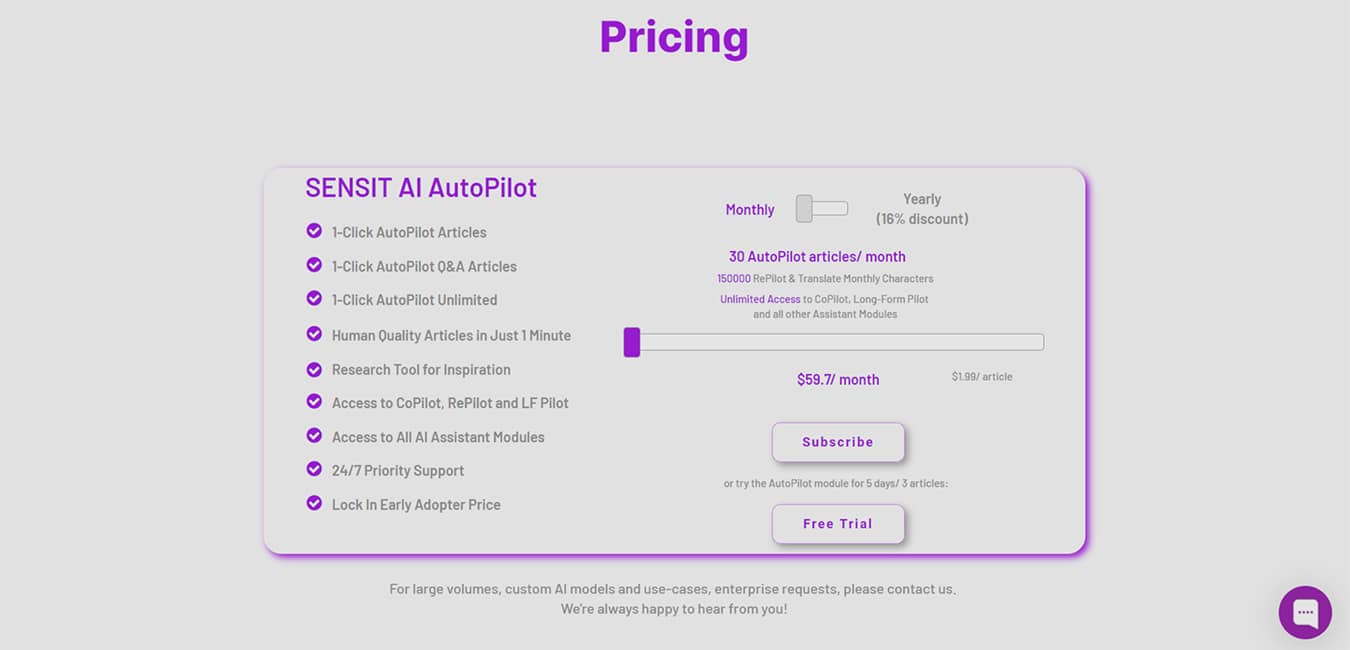The image size is (1350, 650).
Task: Click checkmark icon beside 1-Click AutoPilot Articles
Action: click(x=314, y=231)
